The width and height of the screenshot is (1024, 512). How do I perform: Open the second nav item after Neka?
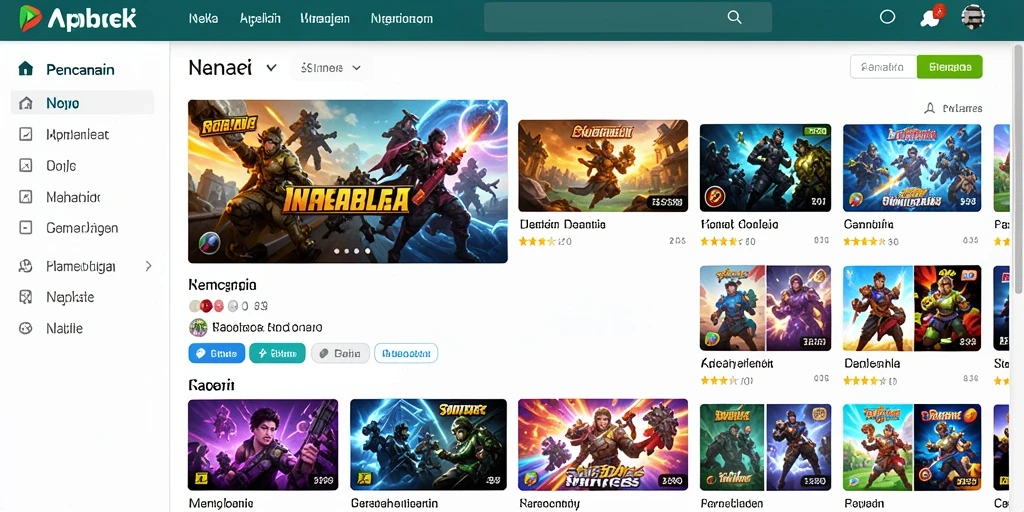point(260,18)
